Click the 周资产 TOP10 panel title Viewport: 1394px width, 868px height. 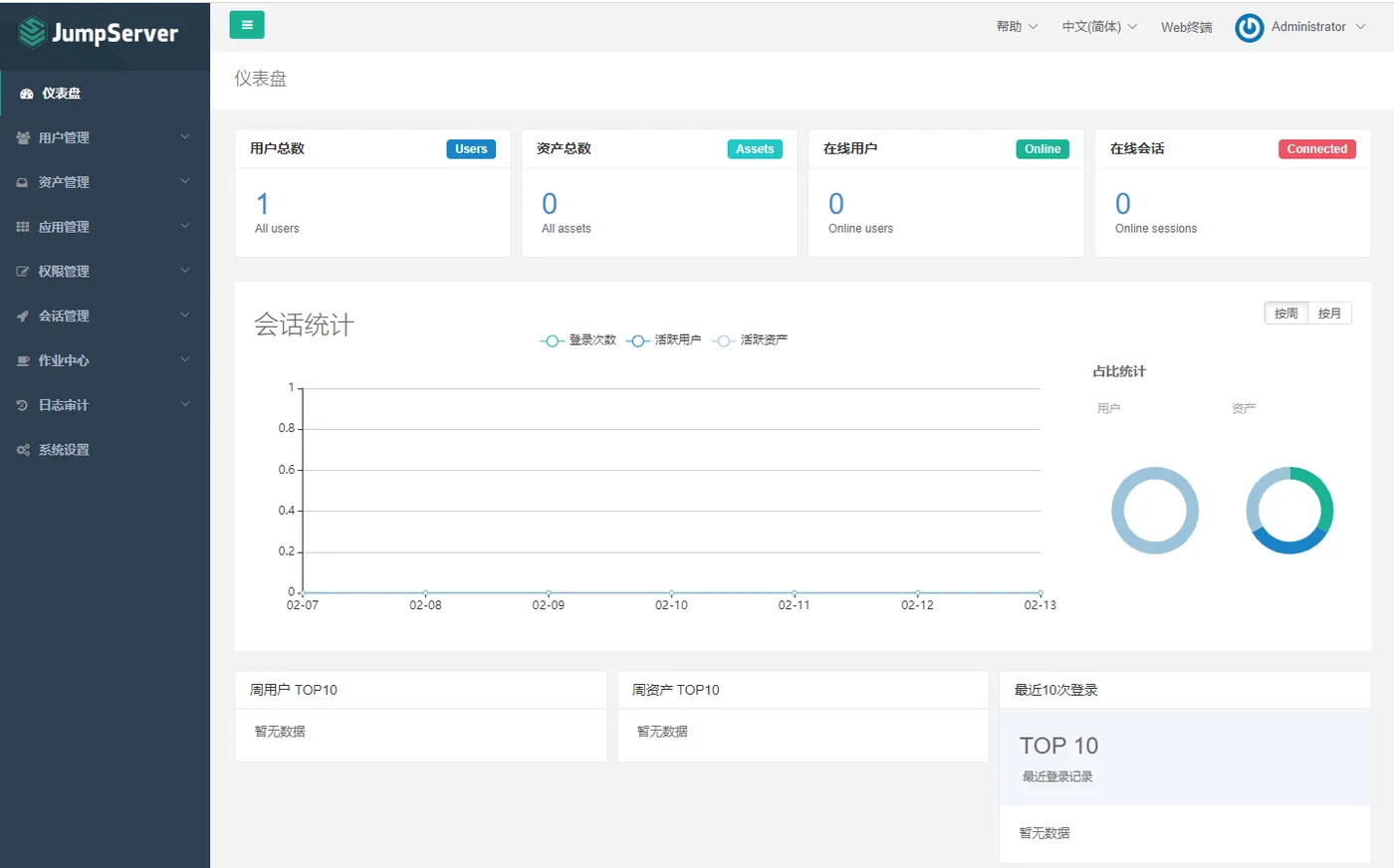(x=675, y=690)
